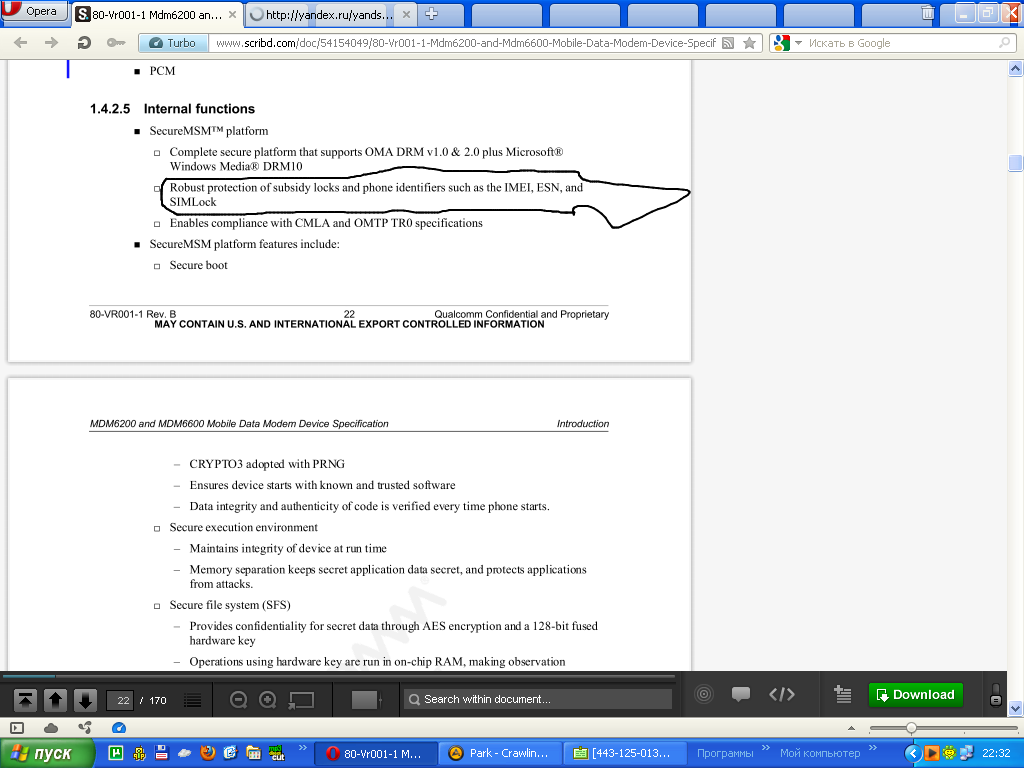Click the Opera Link cloud icon
This screenshot has height=768, width=1024.
pyautogui.click(x=51, y=728)
